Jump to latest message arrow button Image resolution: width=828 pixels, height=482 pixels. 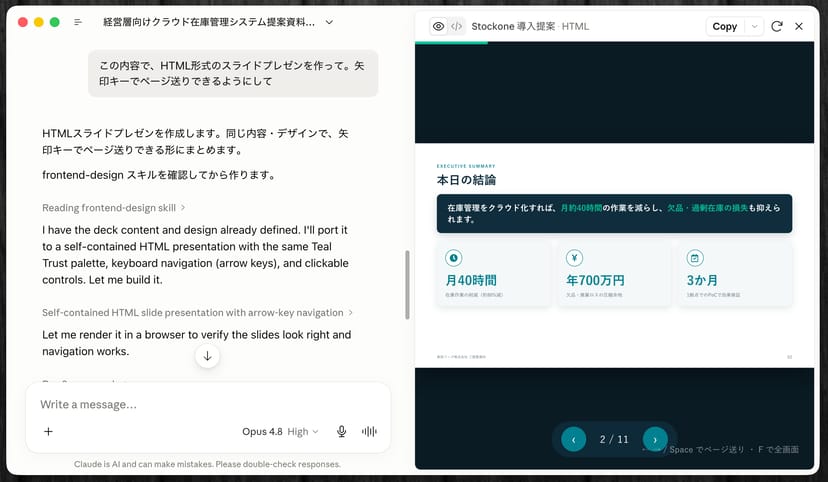point(208,356)
